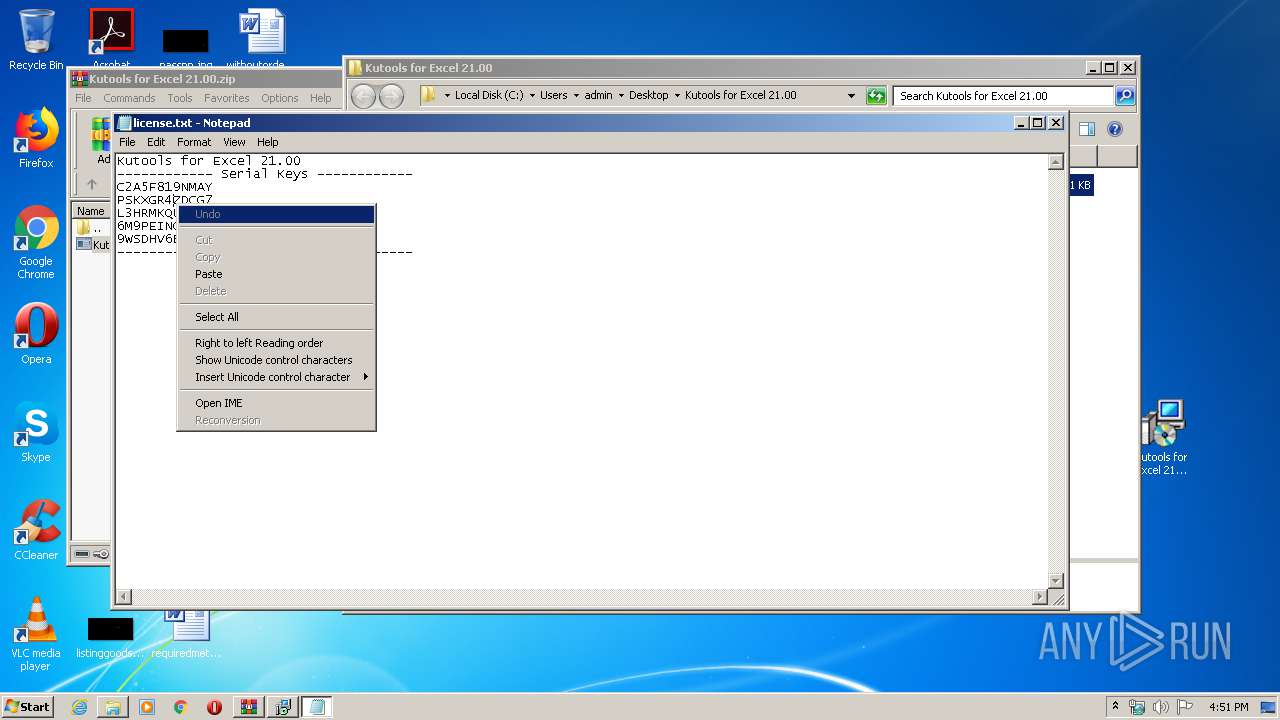Open Notepad's View menu

pyautogui.click(x=234, y=142)
